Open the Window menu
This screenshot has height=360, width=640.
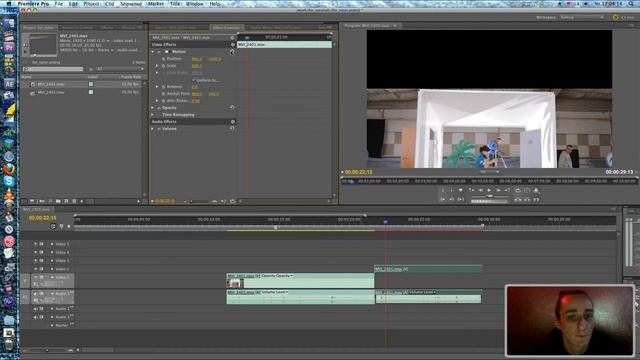click(194, 4)
